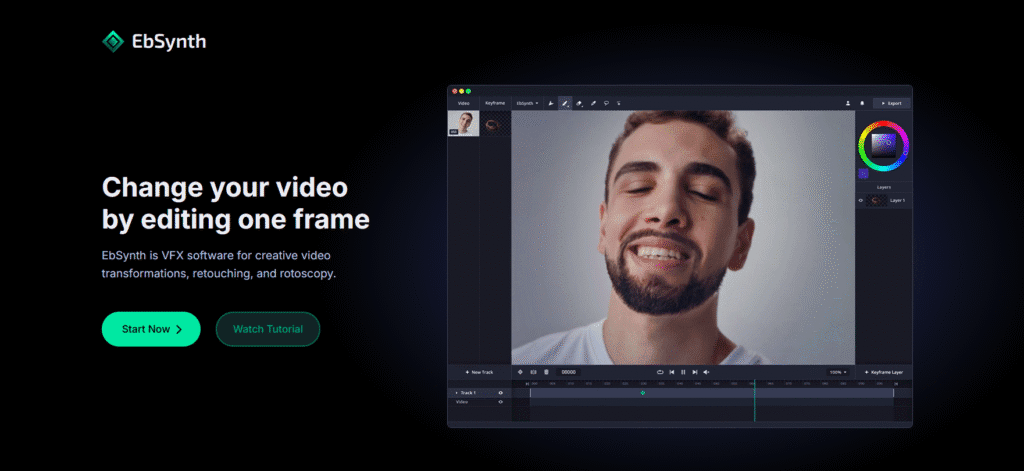
Task: Select the Eraser tool
Action: 579,103
